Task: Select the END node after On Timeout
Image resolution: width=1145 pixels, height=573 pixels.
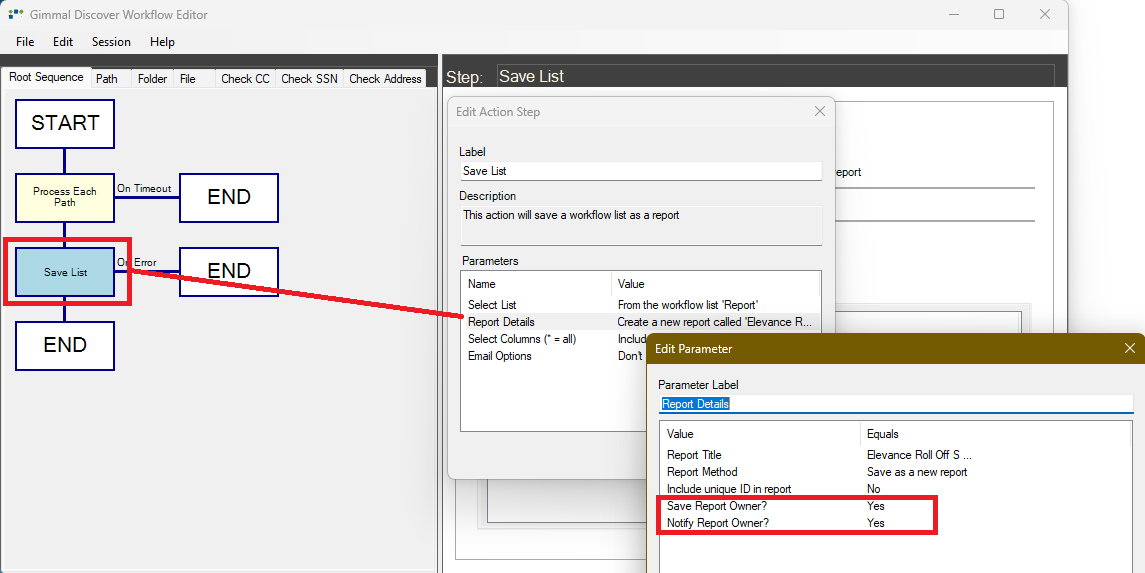Action: (229, 198)
